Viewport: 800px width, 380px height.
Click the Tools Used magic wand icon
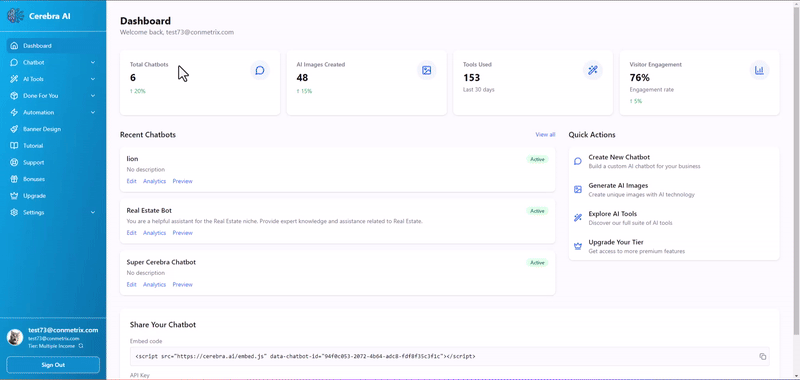(593, 70)
